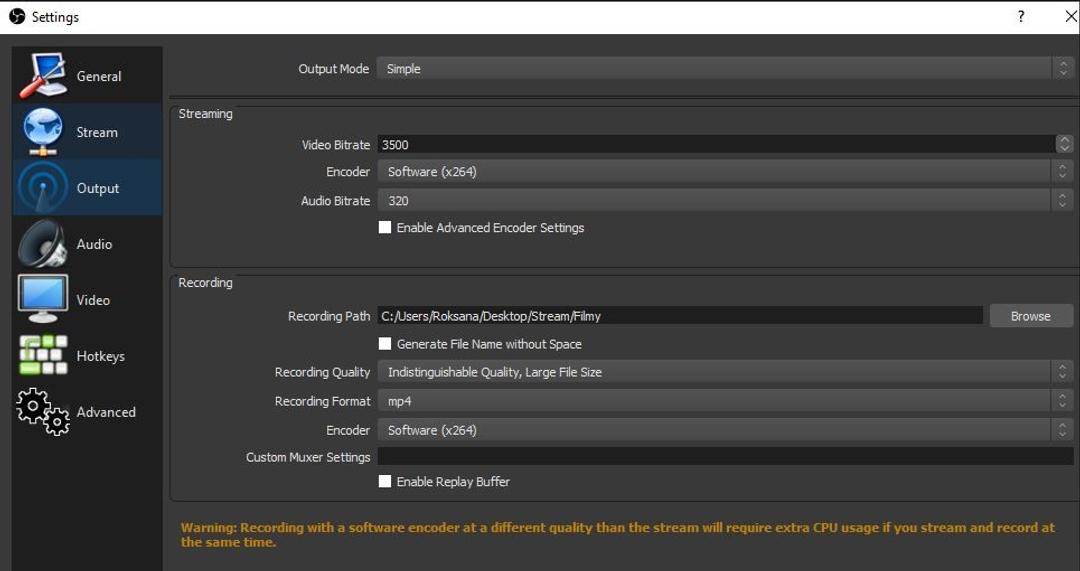Click the Custom Muxer Settings field
Image resolution: width=1080 pixels, height=571 pixels.
click(724, 457)
